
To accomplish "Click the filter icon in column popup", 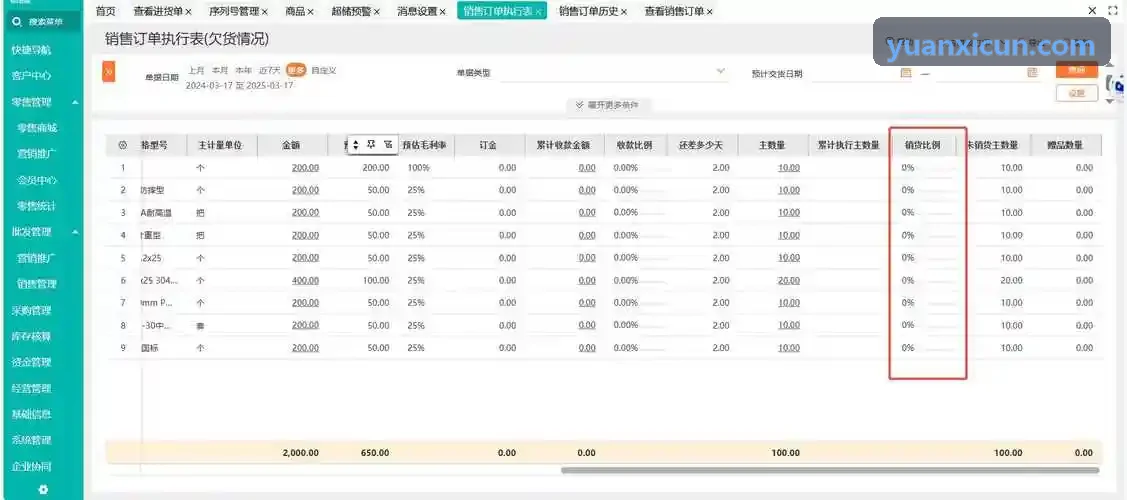I will click(x=387, y=144).
